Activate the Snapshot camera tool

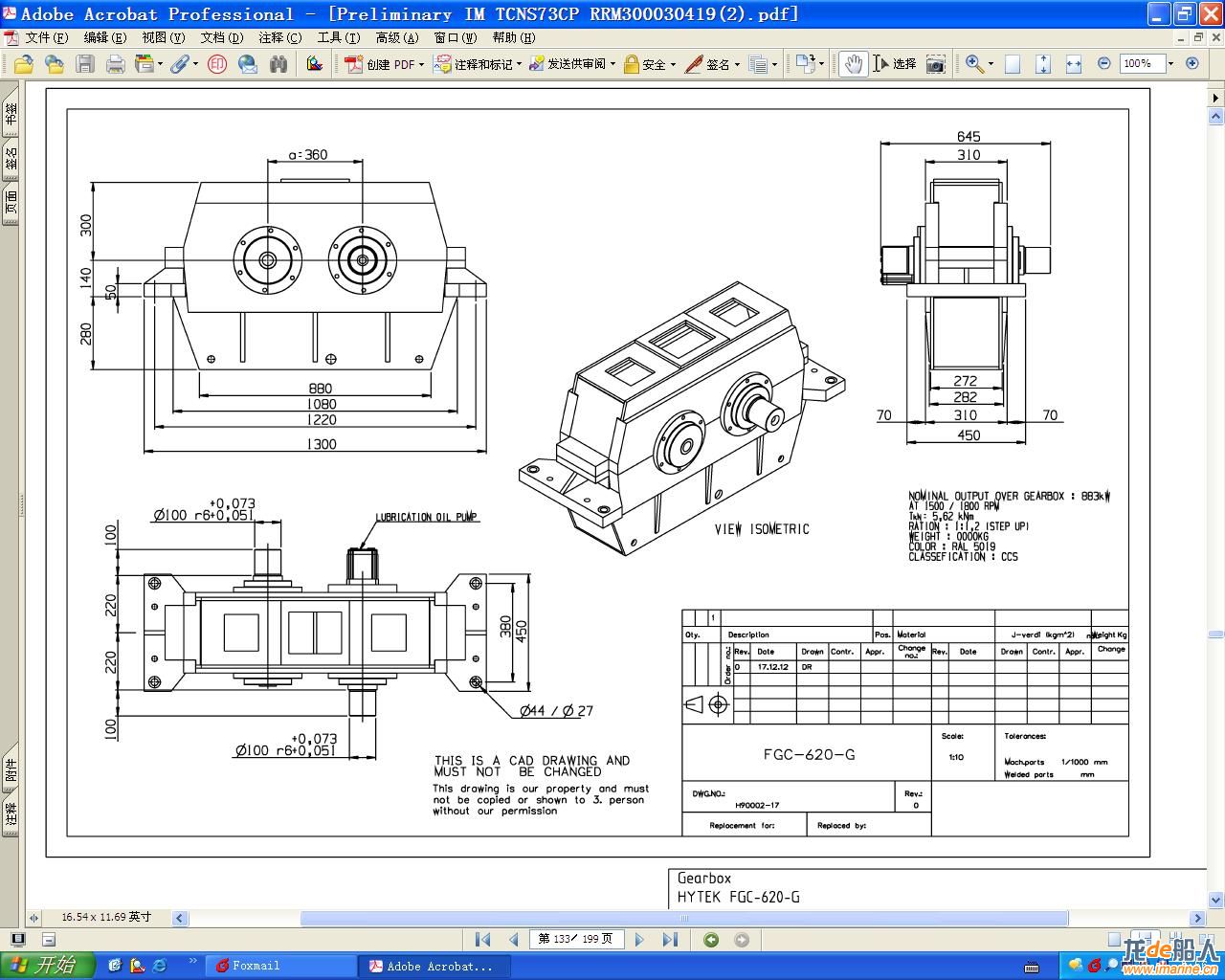(935, 64)
